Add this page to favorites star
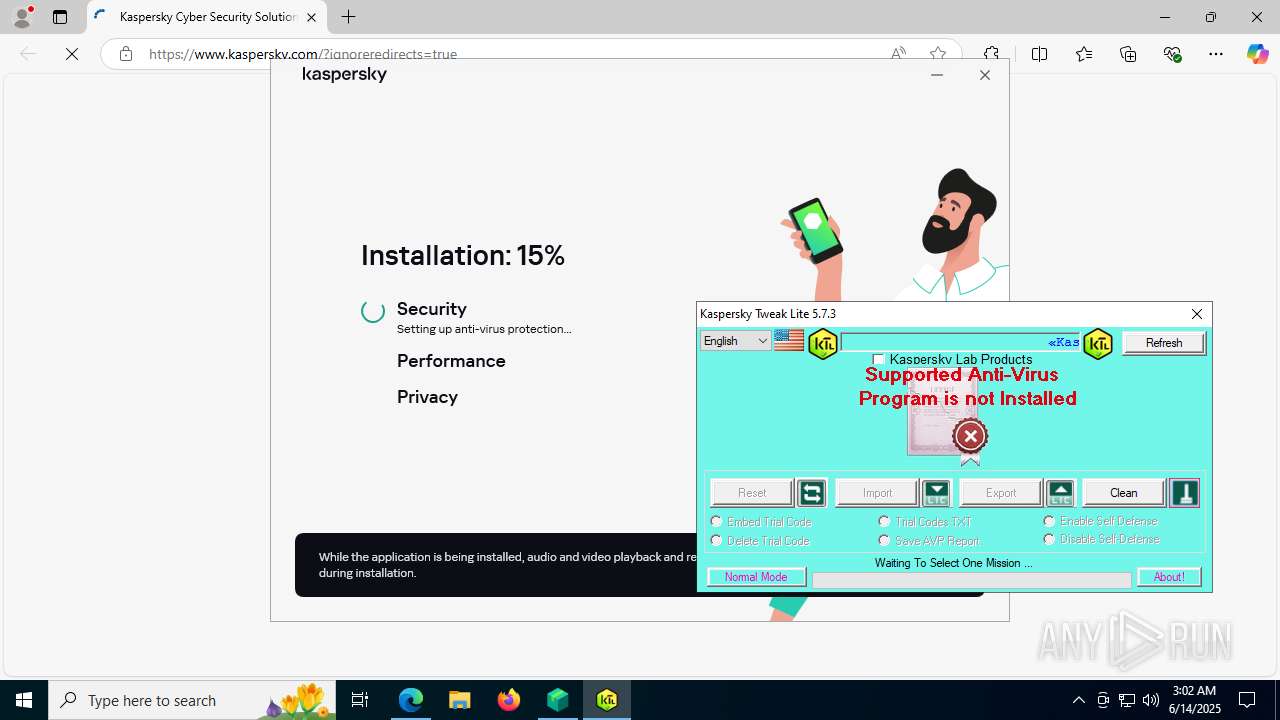This screenshot has height=720, width=1280. pyautogui.click(x=937, y=54)
